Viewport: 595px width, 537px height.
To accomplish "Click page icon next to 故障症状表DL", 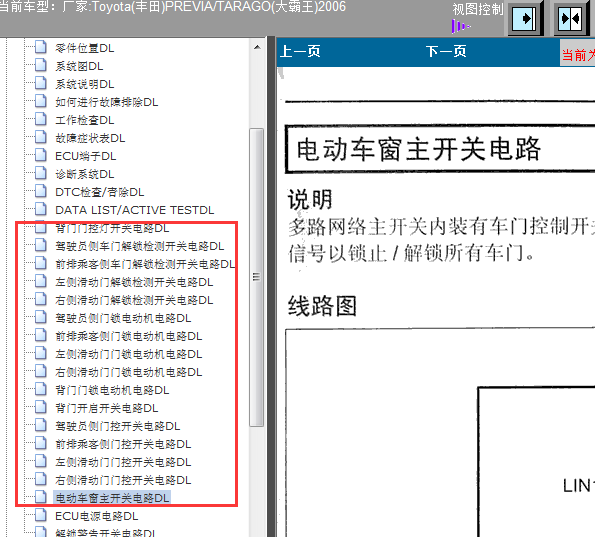I will (41, 137).
